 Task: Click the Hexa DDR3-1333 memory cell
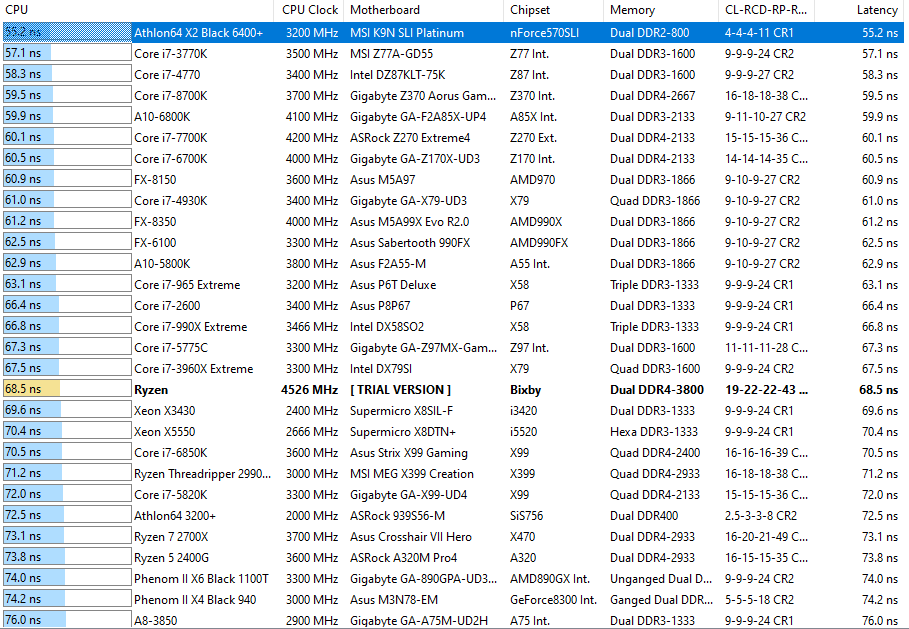(654, 432)
